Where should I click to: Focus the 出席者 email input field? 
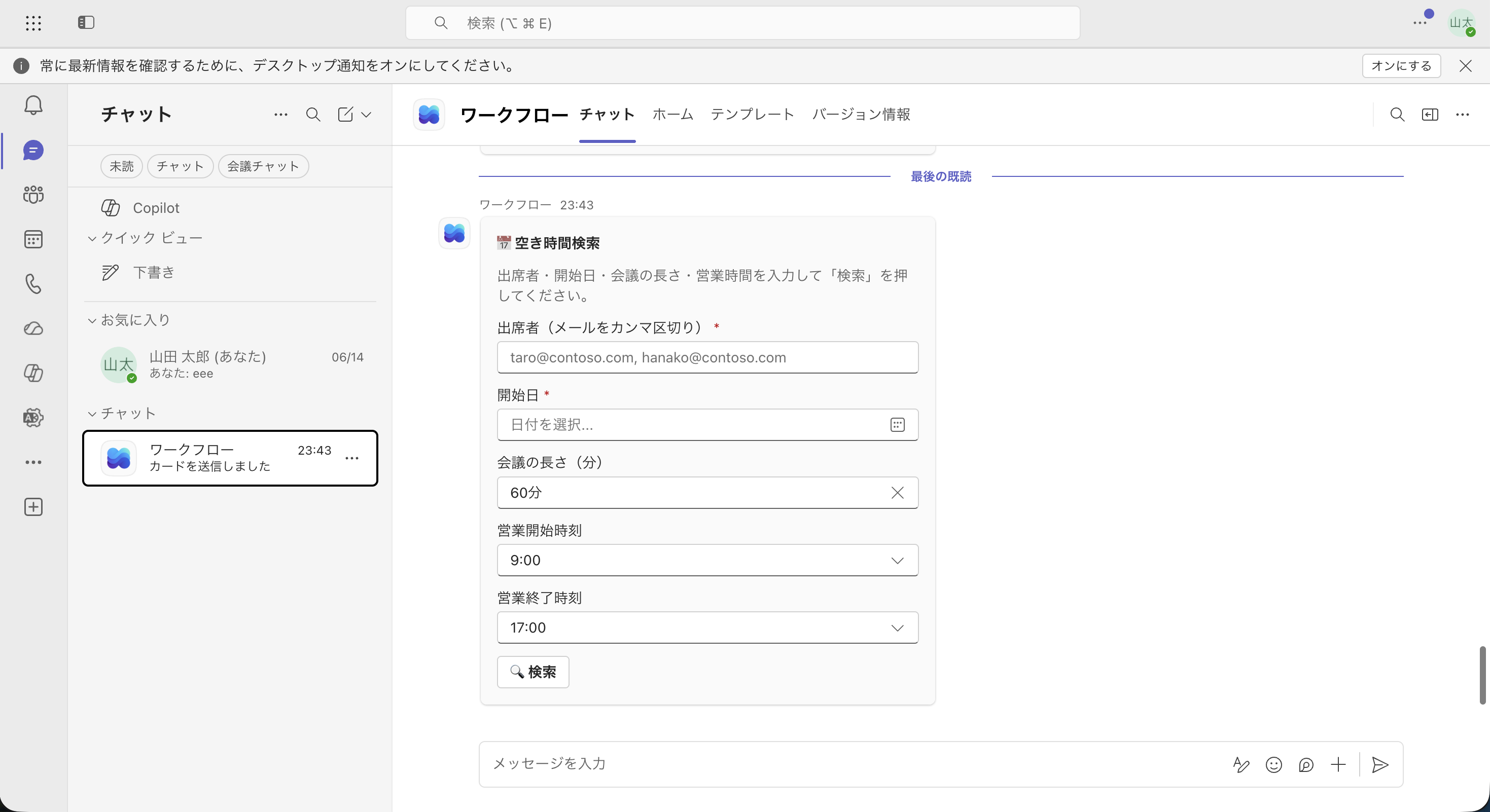(x=707, y=357)
